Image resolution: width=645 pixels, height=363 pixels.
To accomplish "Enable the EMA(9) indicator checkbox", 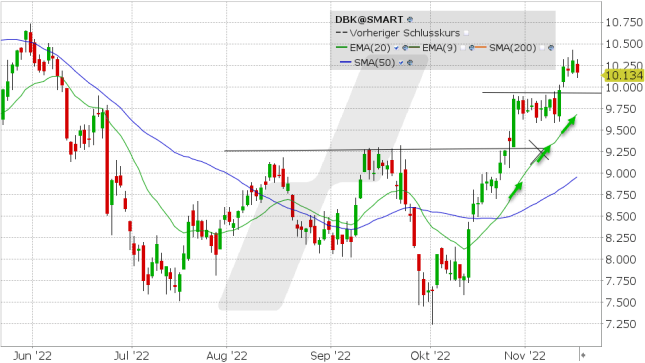I will click(x=463, y=48).
